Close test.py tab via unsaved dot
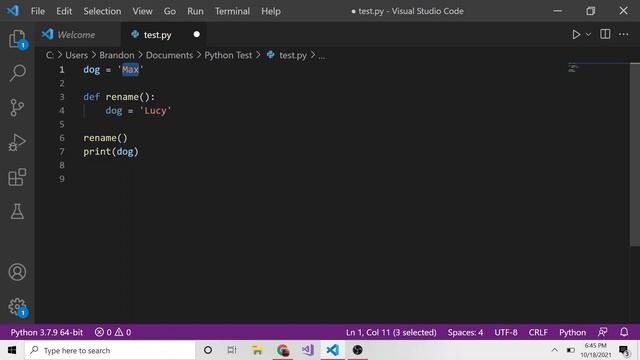Viewport: 640px width, 360px height. [x=196, y=34]
